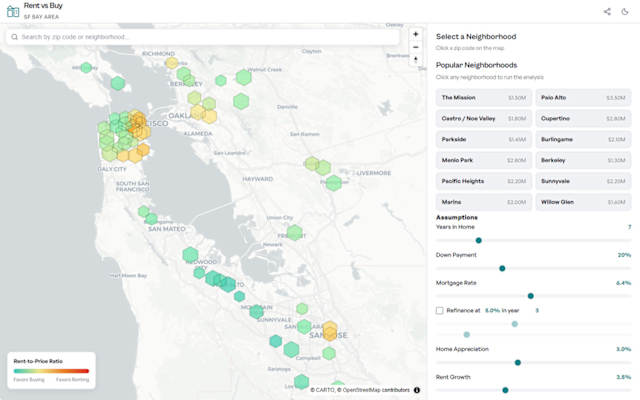Click the Rent vs Buy house logo icon
Image resolution: width=640 pixels, height=400 pixels.
[x=13, y=11]
